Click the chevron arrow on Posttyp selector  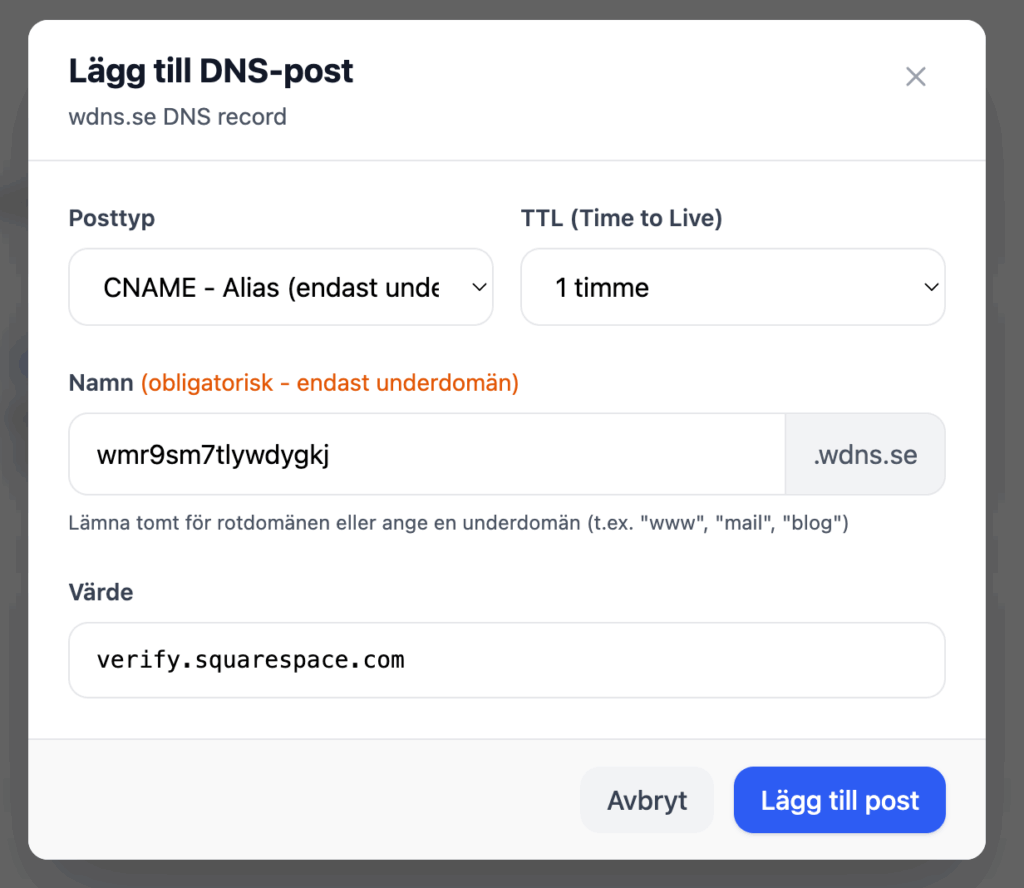pos(478,288)
